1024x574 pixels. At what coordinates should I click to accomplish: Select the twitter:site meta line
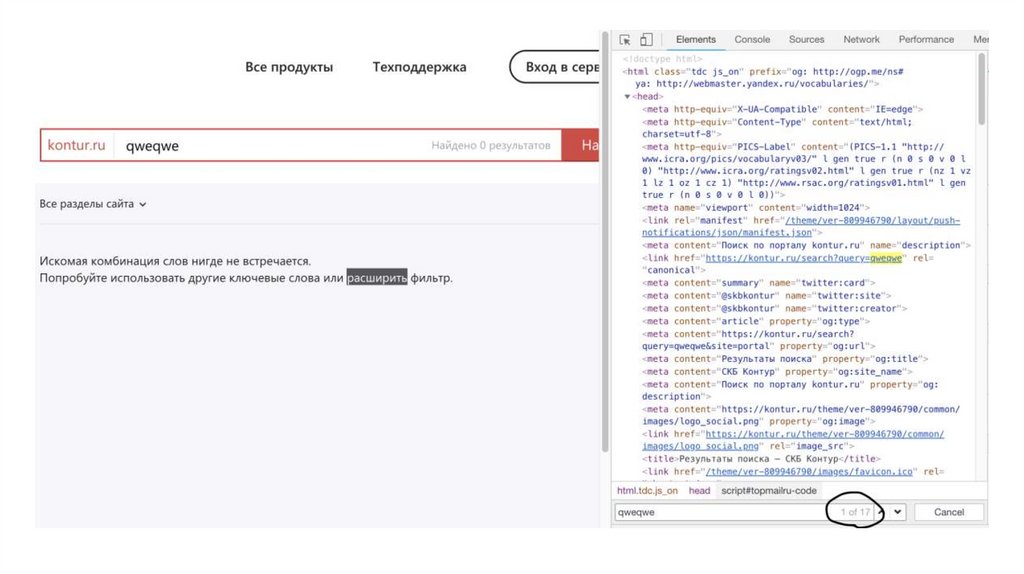point(766,295)
